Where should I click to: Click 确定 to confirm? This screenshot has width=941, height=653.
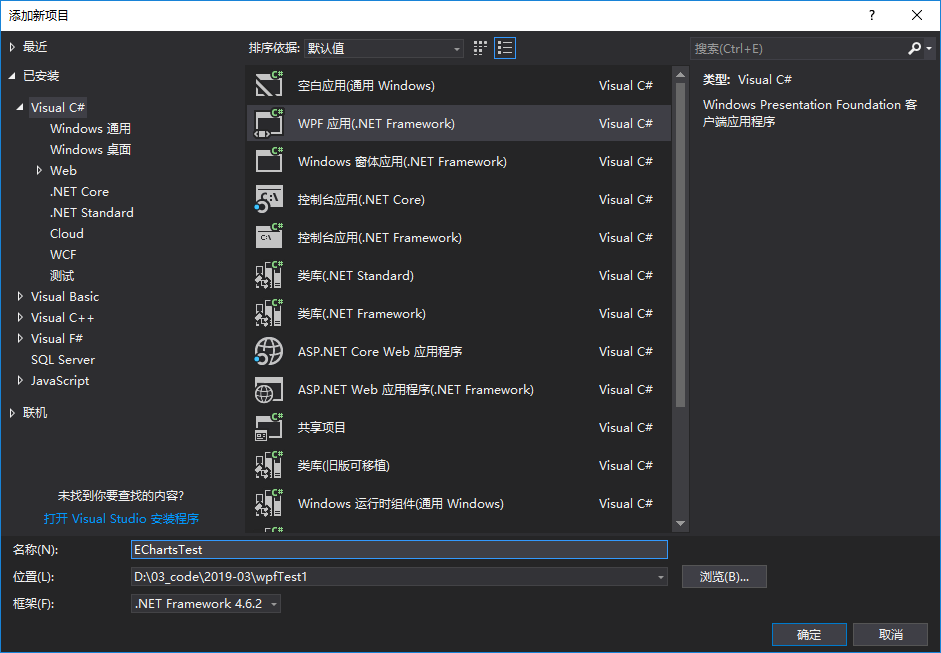[809, 634]
